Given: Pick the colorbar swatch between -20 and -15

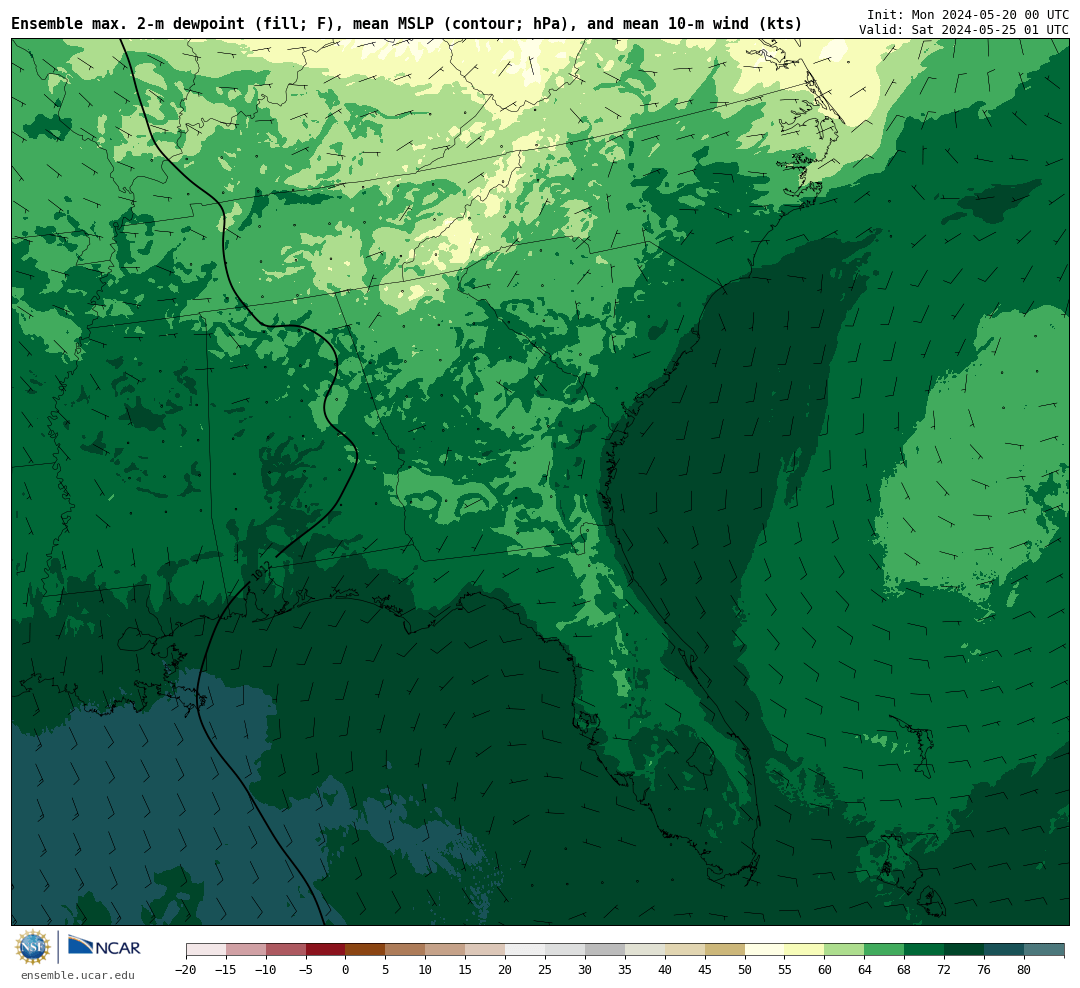Looking at the screenshot, I should coord(206,949).
